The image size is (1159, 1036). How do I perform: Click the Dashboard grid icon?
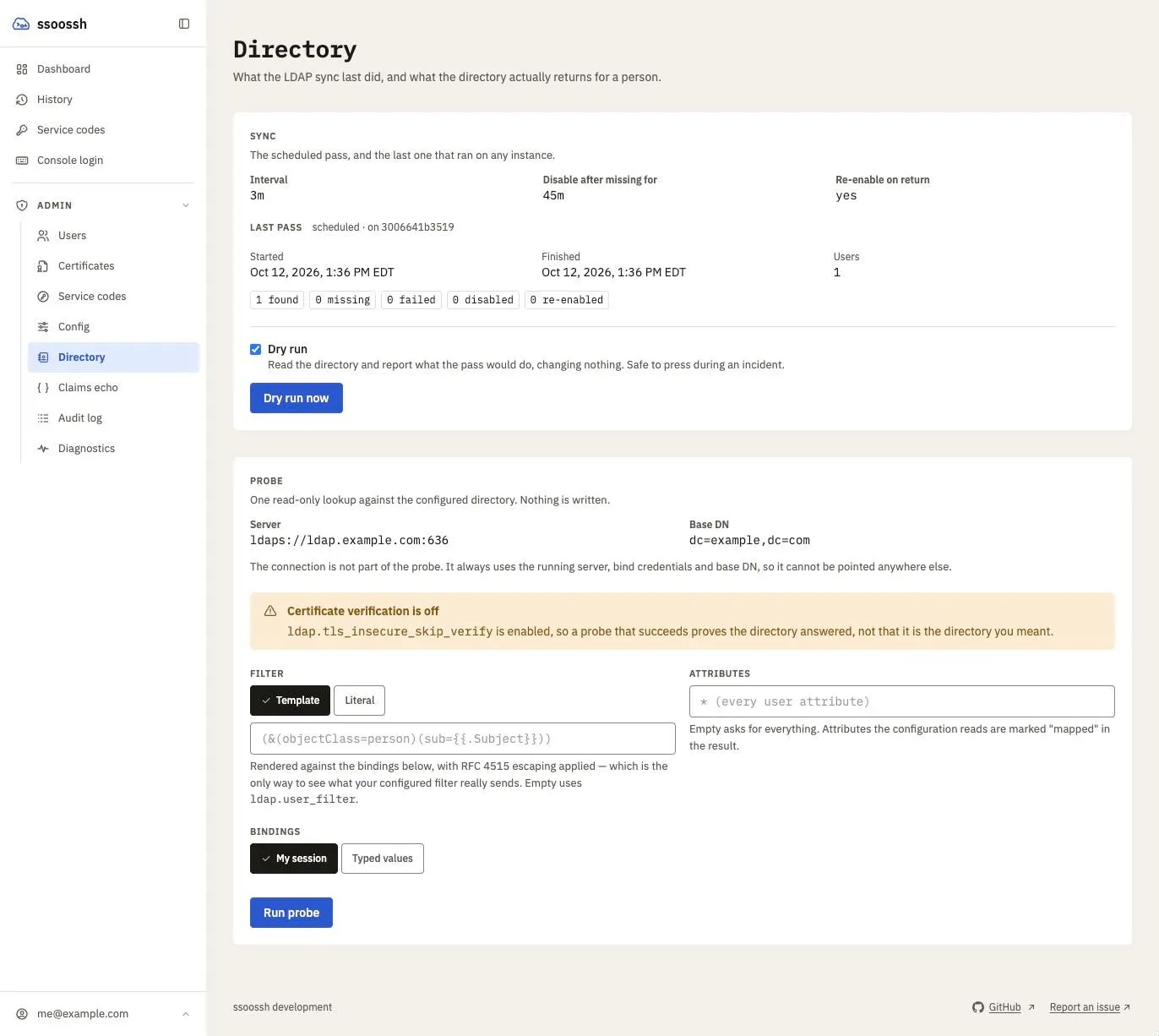[22, 69]
